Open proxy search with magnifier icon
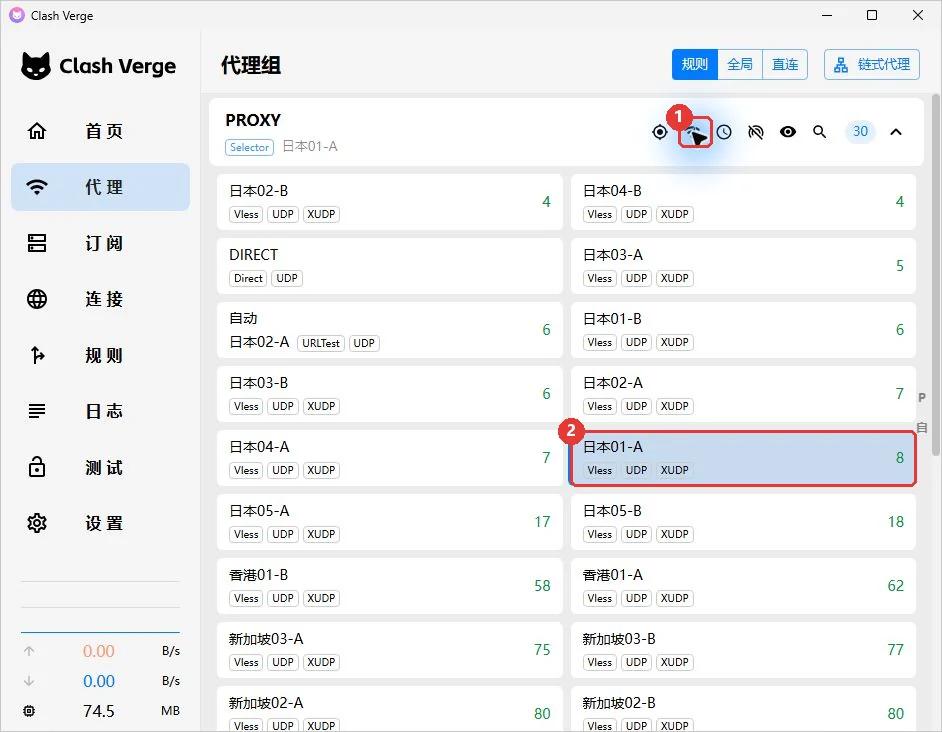Screen dimensions: 942x732 point(819,132)
